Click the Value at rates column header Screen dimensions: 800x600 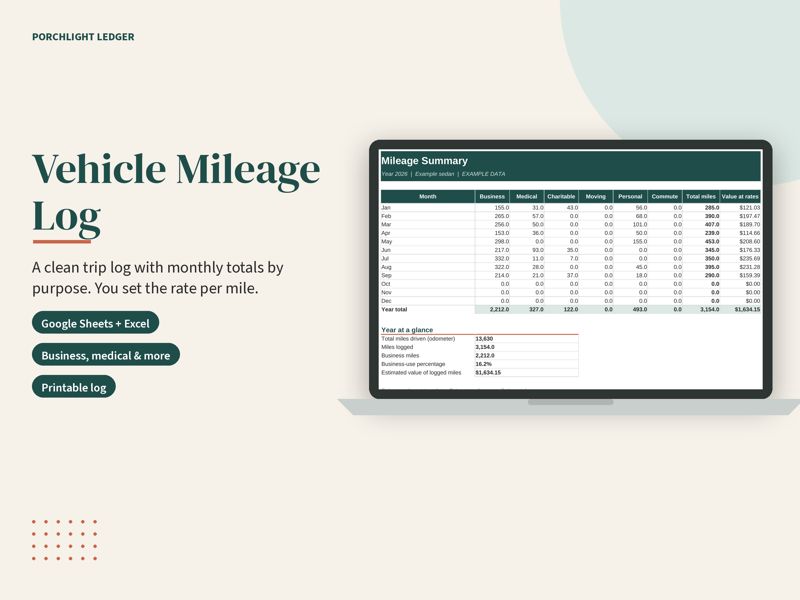click(740, 196)
